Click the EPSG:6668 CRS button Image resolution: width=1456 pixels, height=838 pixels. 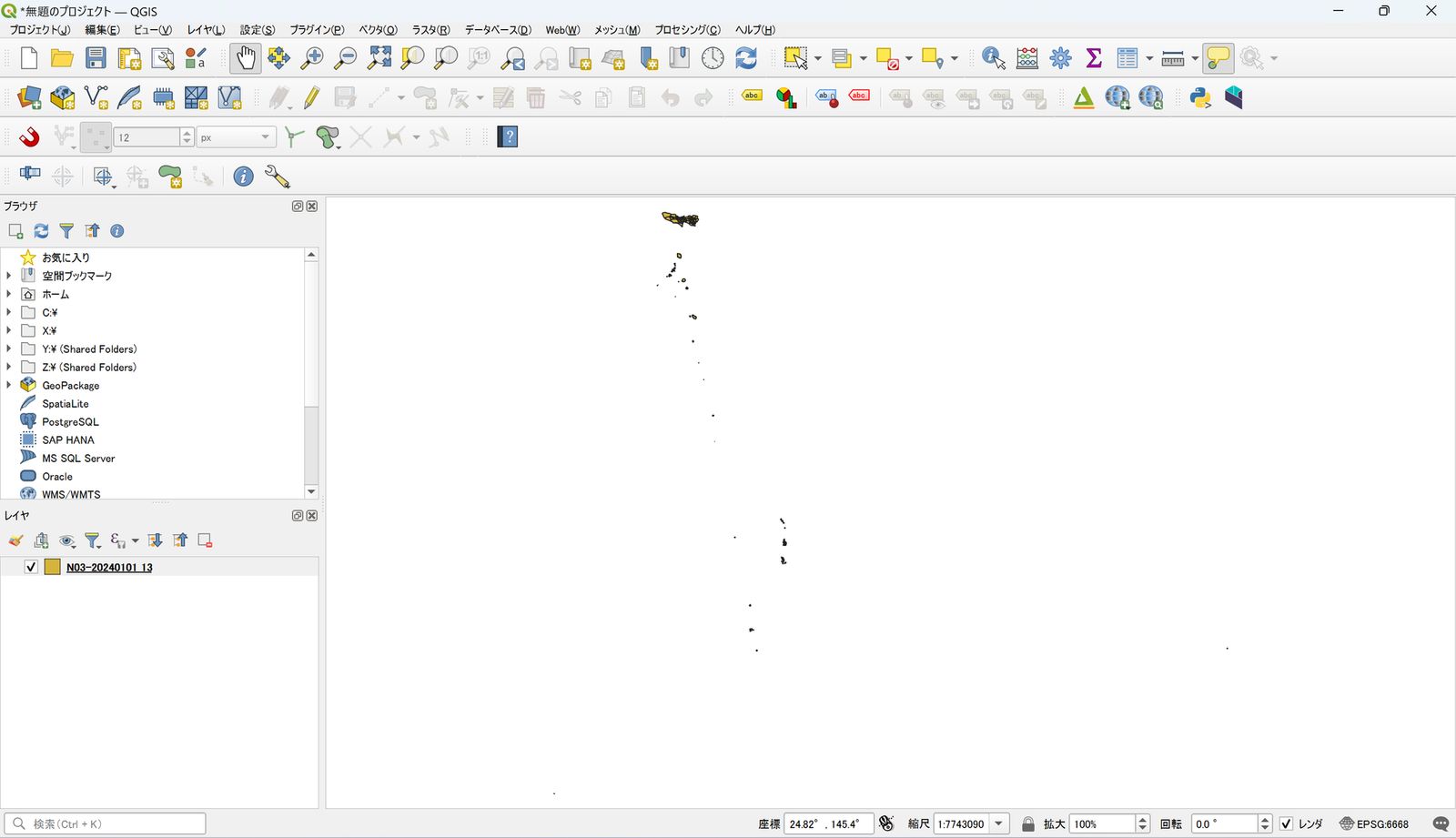pyautogui.click(x=1374, y=823)
